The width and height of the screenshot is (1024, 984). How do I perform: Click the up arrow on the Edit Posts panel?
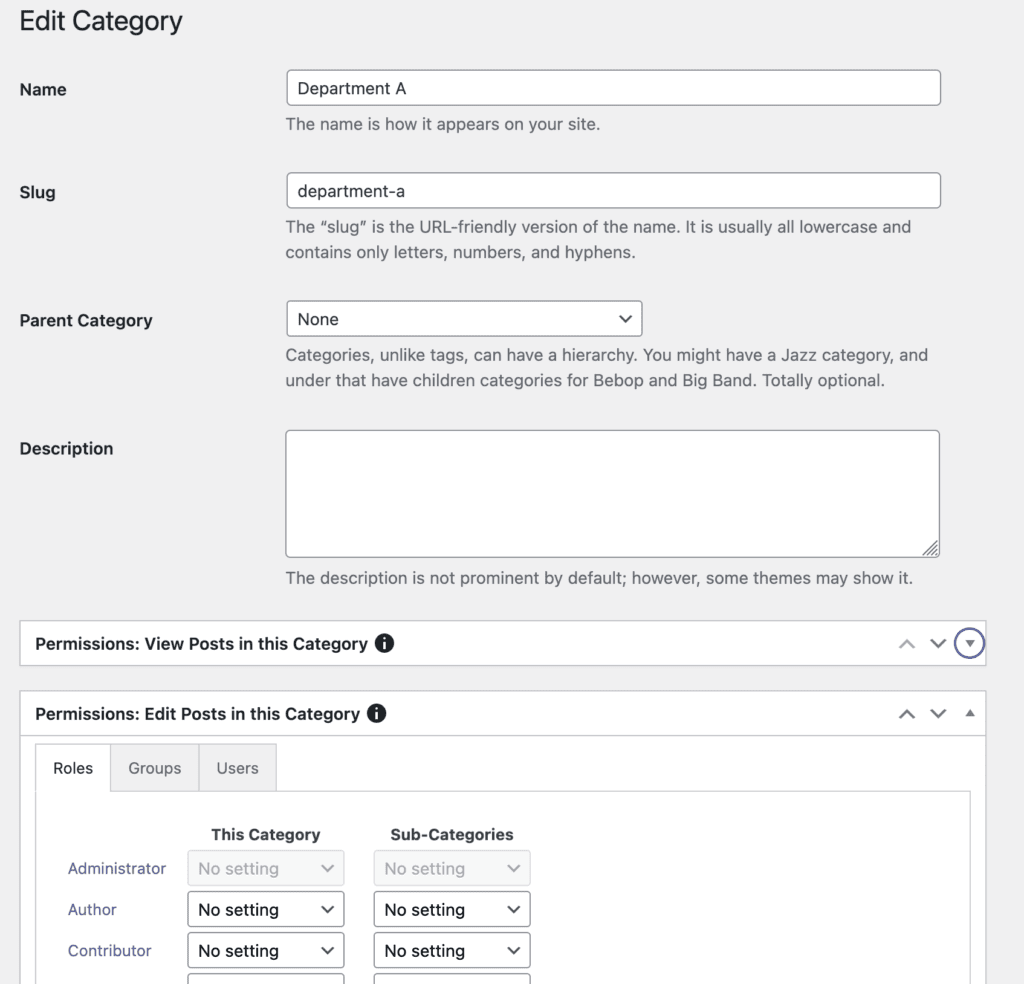(x=907, y=713)
